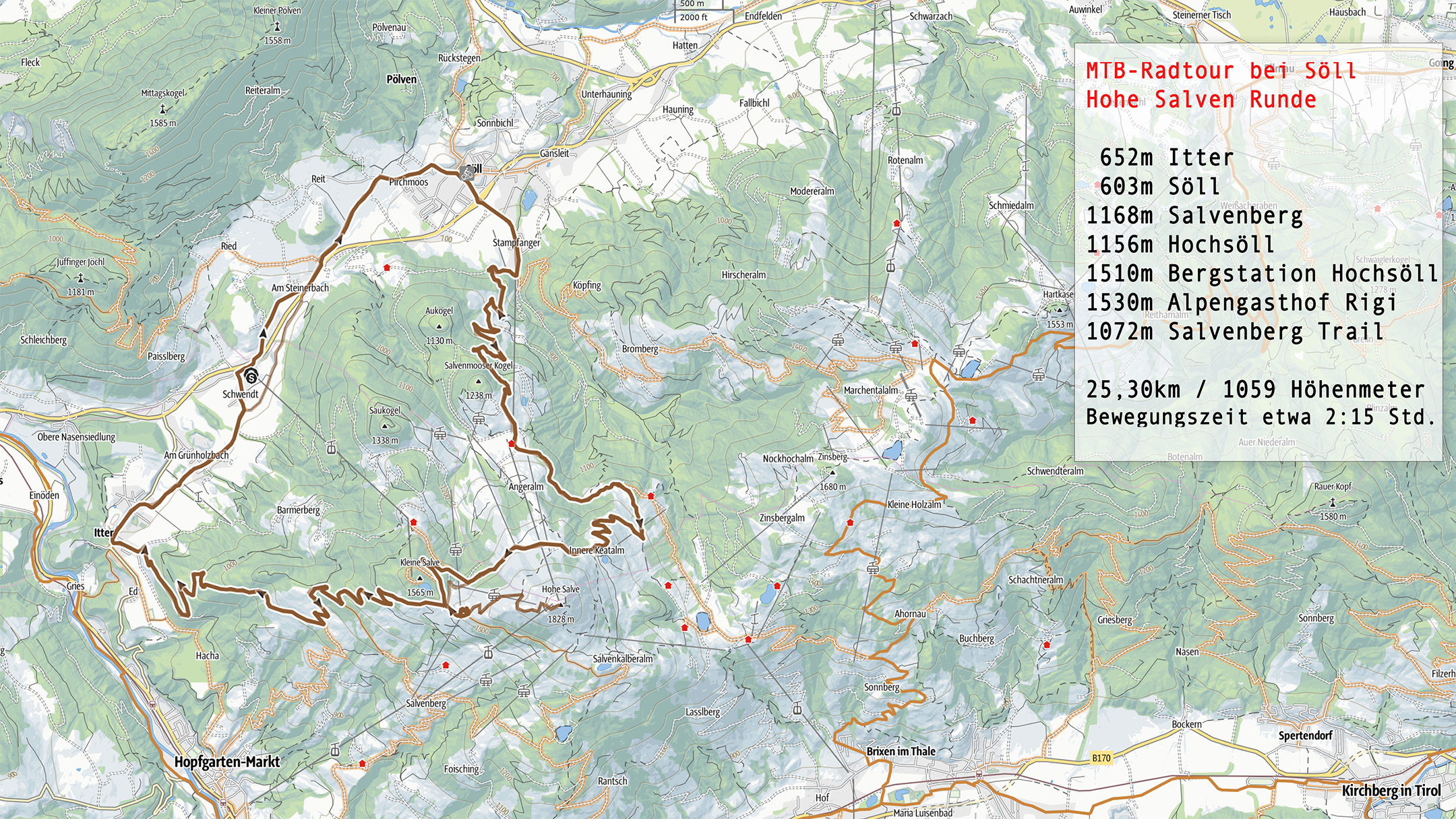
Task: Click the gondola icon below Sonnberg label
Action: (x=797, y=708)
